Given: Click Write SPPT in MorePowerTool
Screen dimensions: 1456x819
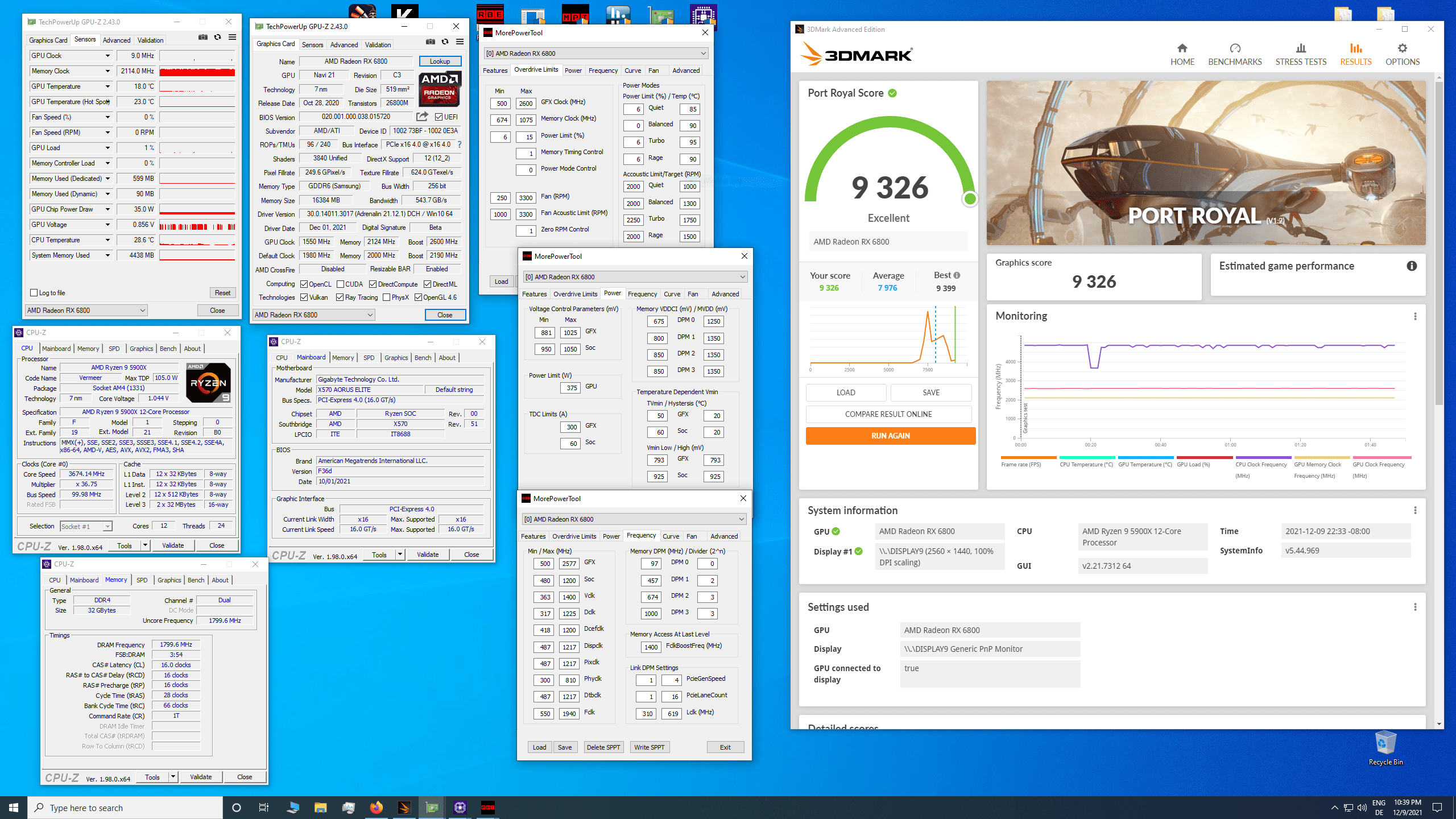Looking at the screenshot, I should [x=649, y=747].
